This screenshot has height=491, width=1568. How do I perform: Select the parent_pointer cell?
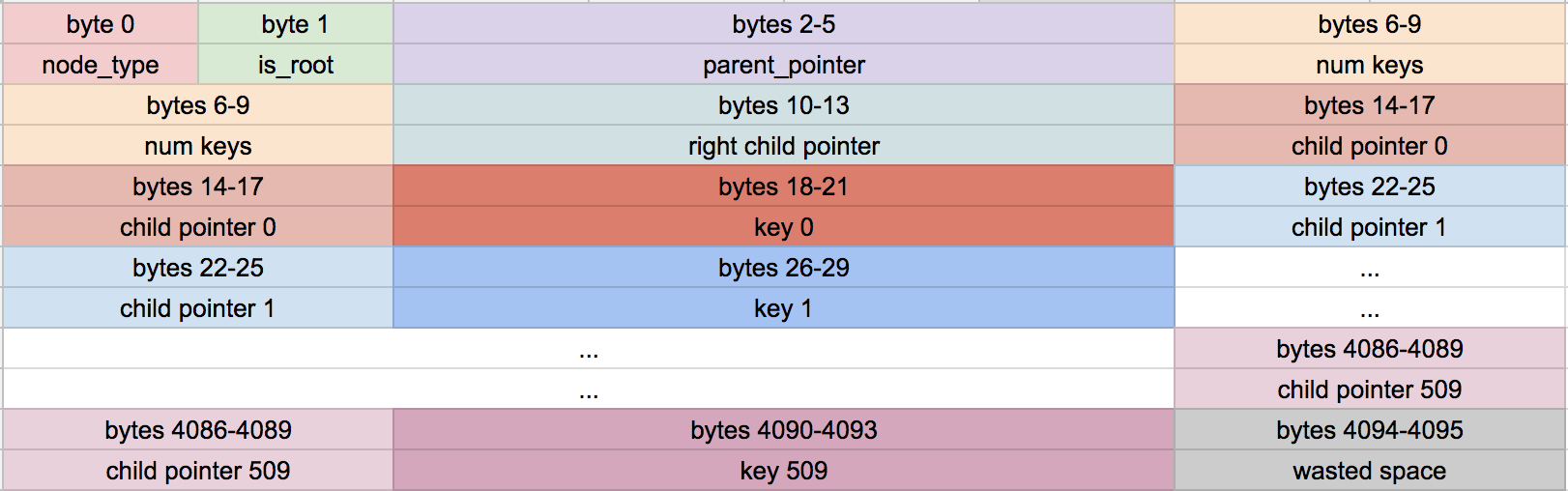click(783, 65)
